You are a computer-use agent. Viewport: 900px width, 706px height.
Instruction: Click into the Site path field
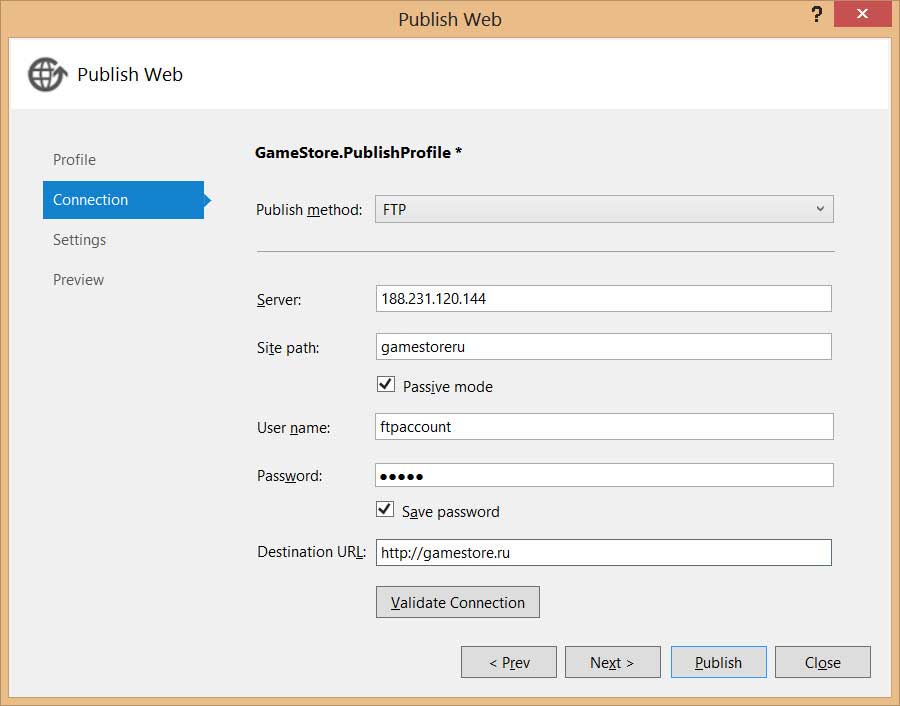tap(603, 347)
